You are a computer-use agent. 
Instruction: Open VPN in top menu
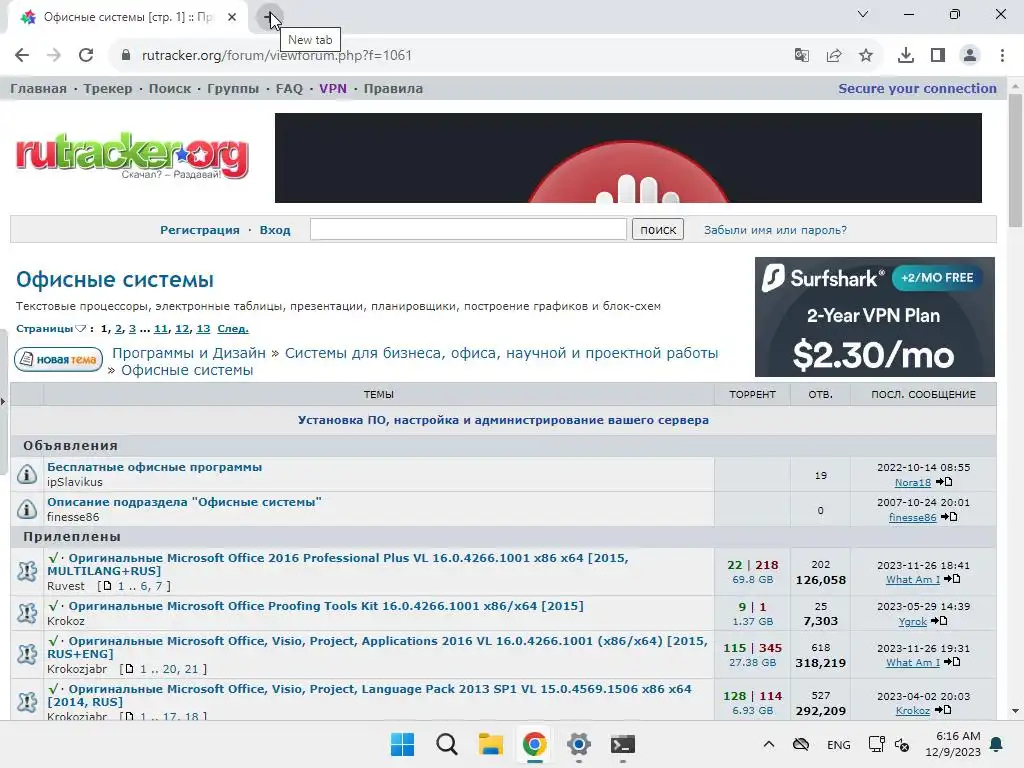(x=333, y=88)
